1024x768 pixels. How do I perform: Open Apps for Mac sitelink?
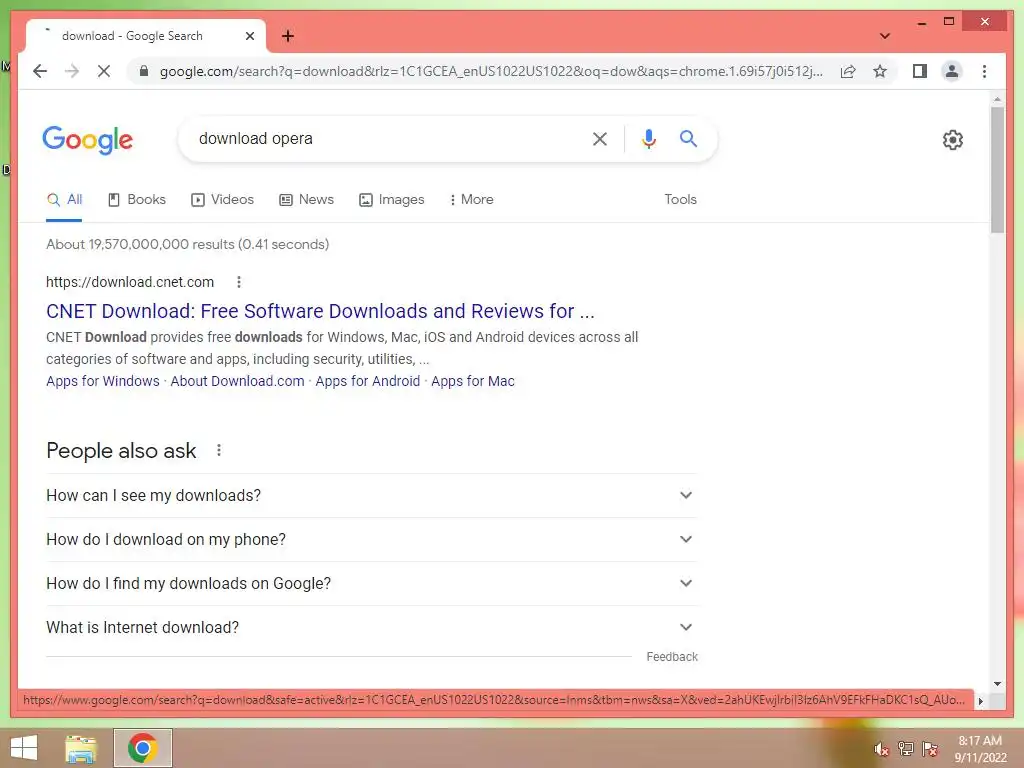[x=473, y=381]
